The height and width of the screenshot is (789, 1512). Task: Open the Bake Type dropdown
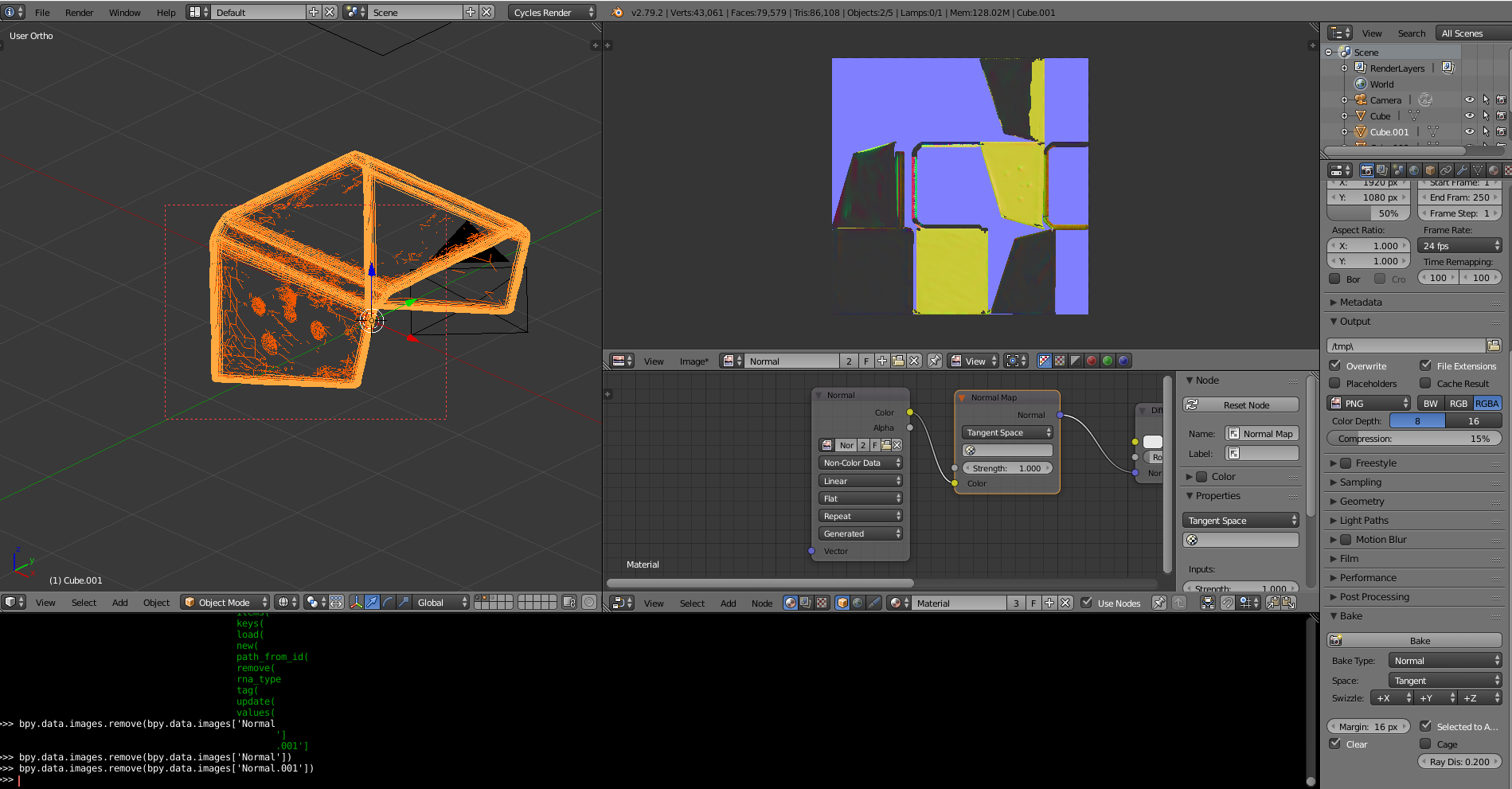(1445, 661)
